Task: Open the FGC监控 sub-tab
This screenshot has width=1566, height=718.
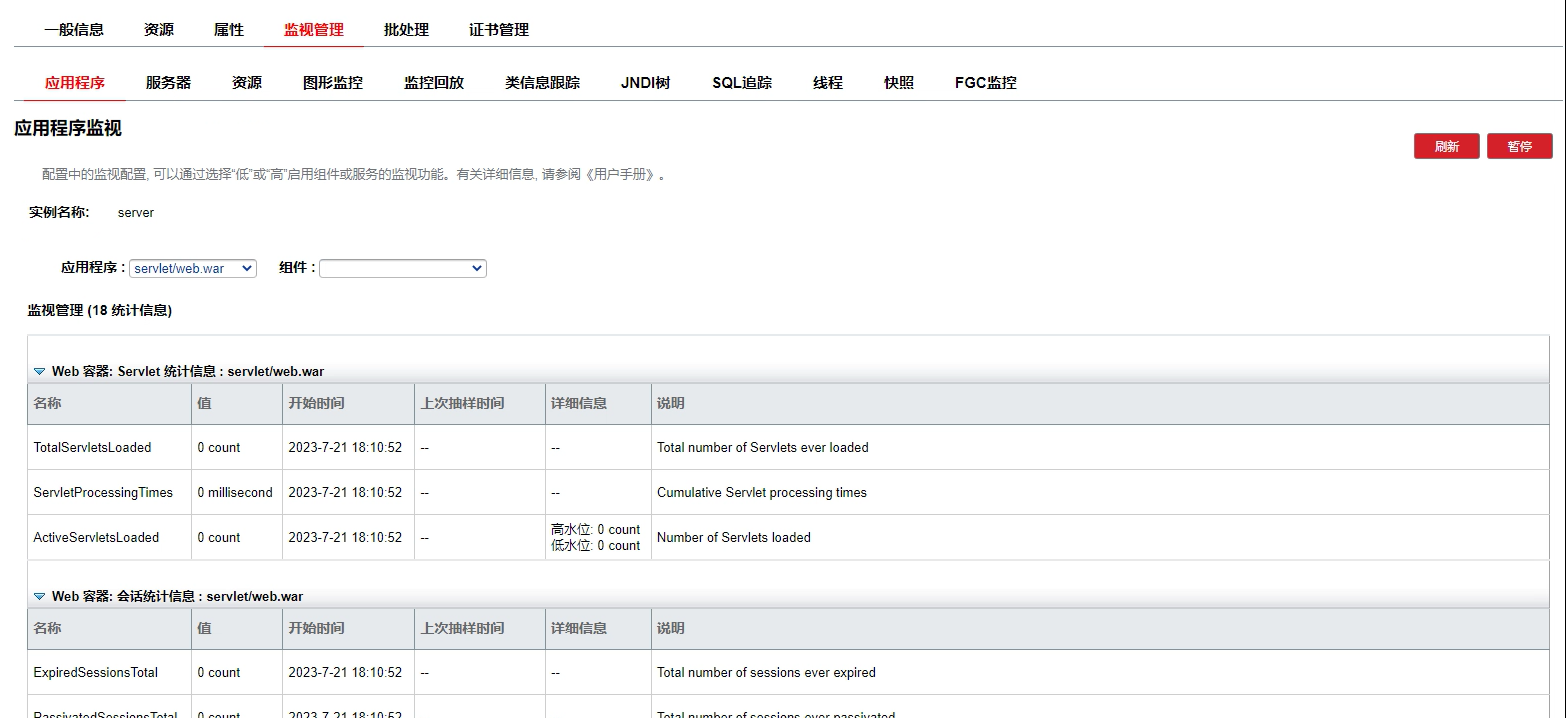Action: pyautogui.click(x=985, y=83)
